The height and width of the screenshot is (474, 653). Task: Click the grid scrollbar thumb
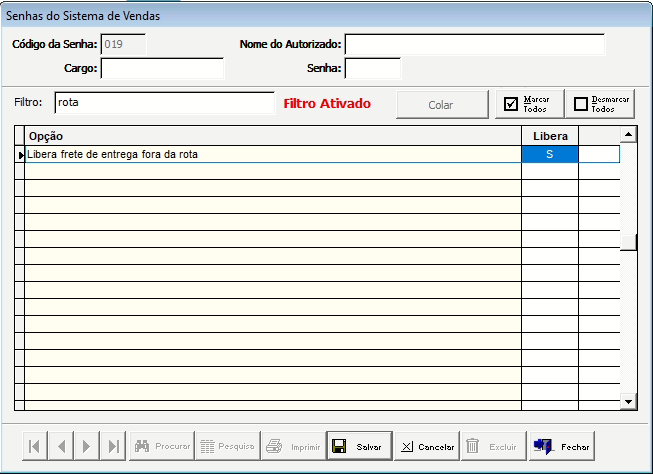tap(628, 242)
